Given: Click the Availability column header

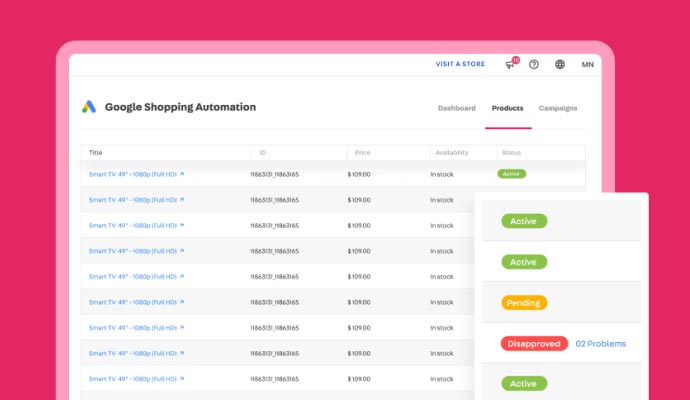Looking at the screenshot, I should pos(451,153).
